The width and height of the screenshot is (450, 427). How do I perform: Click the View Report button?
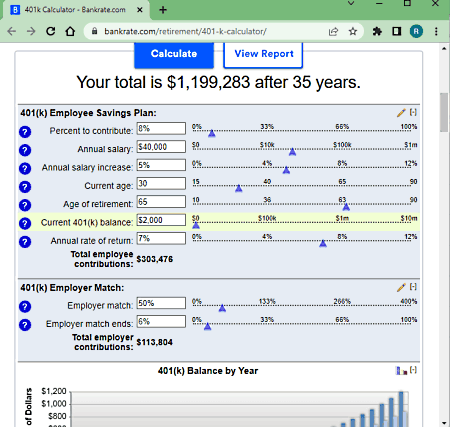(x=263, y=54)
